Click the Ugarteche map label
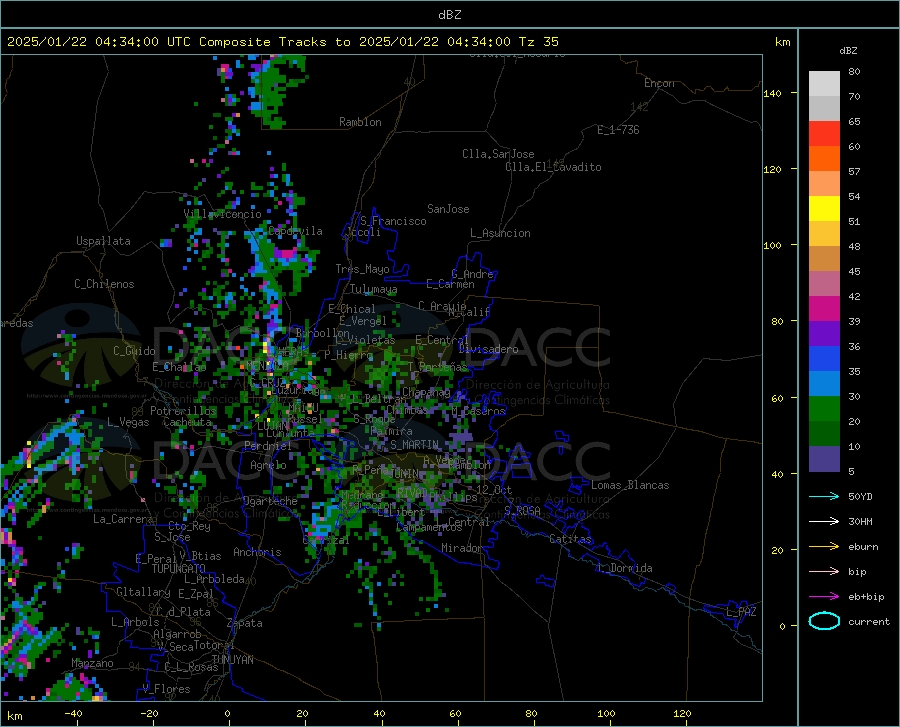The width and height of the screenshot is (900, 727). click(x=270, y=501)
